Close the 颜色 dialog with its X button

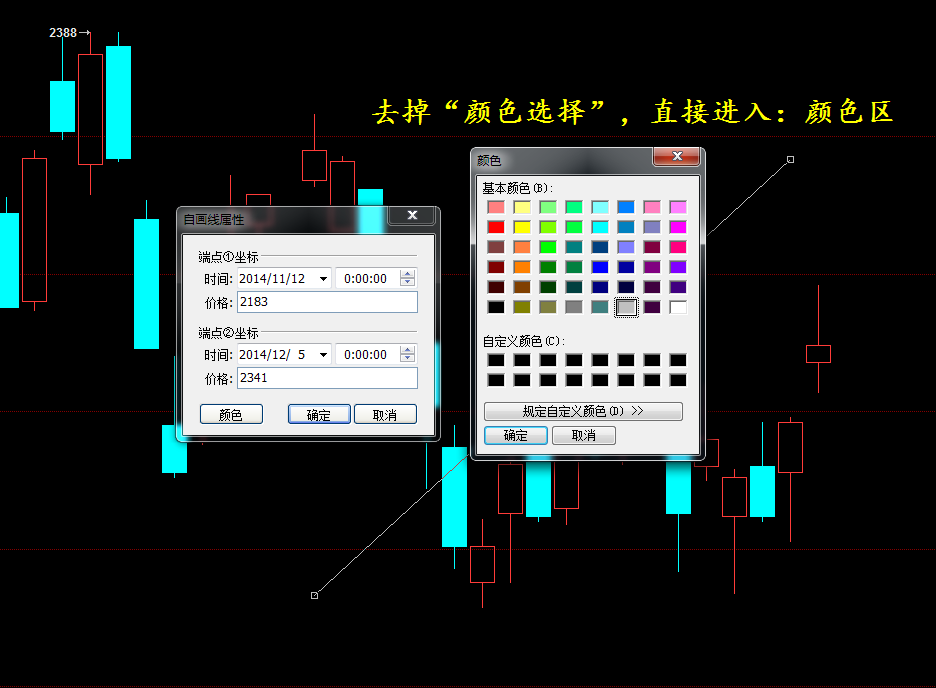click(x=676, y=157)
